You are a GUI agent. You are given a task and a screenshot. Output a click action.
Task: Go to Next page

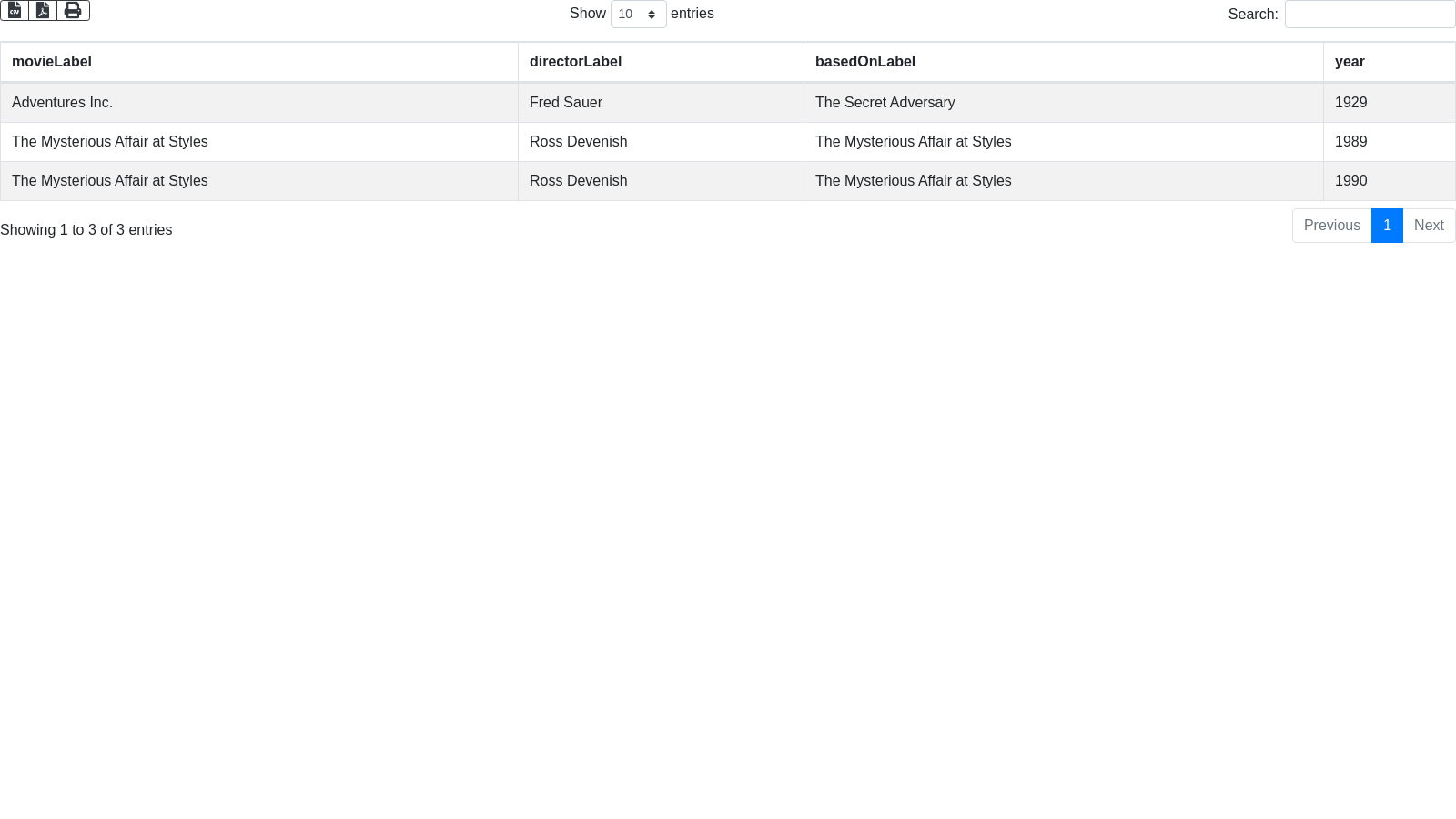pos(1429,226)
